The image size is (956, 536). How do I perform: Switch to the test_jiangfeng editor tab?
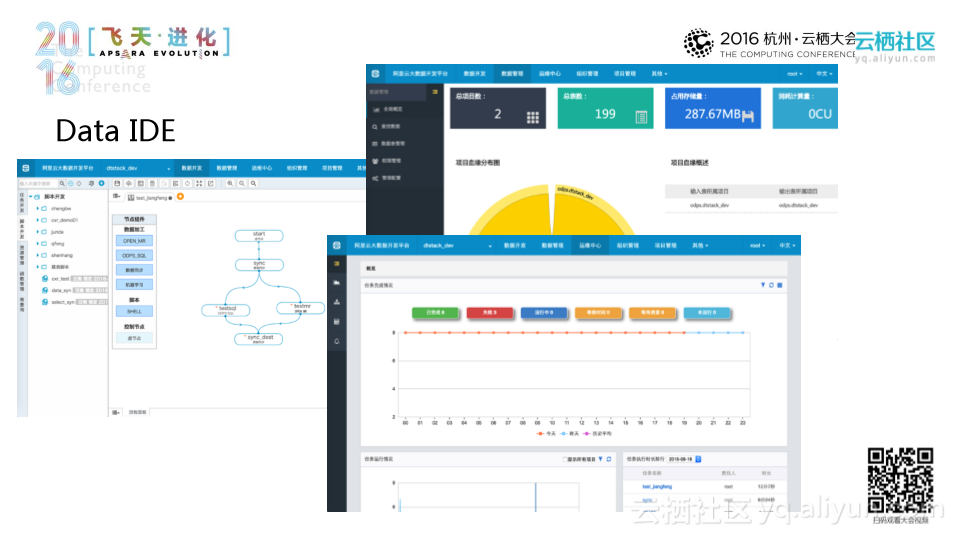[x=150, y=198]
